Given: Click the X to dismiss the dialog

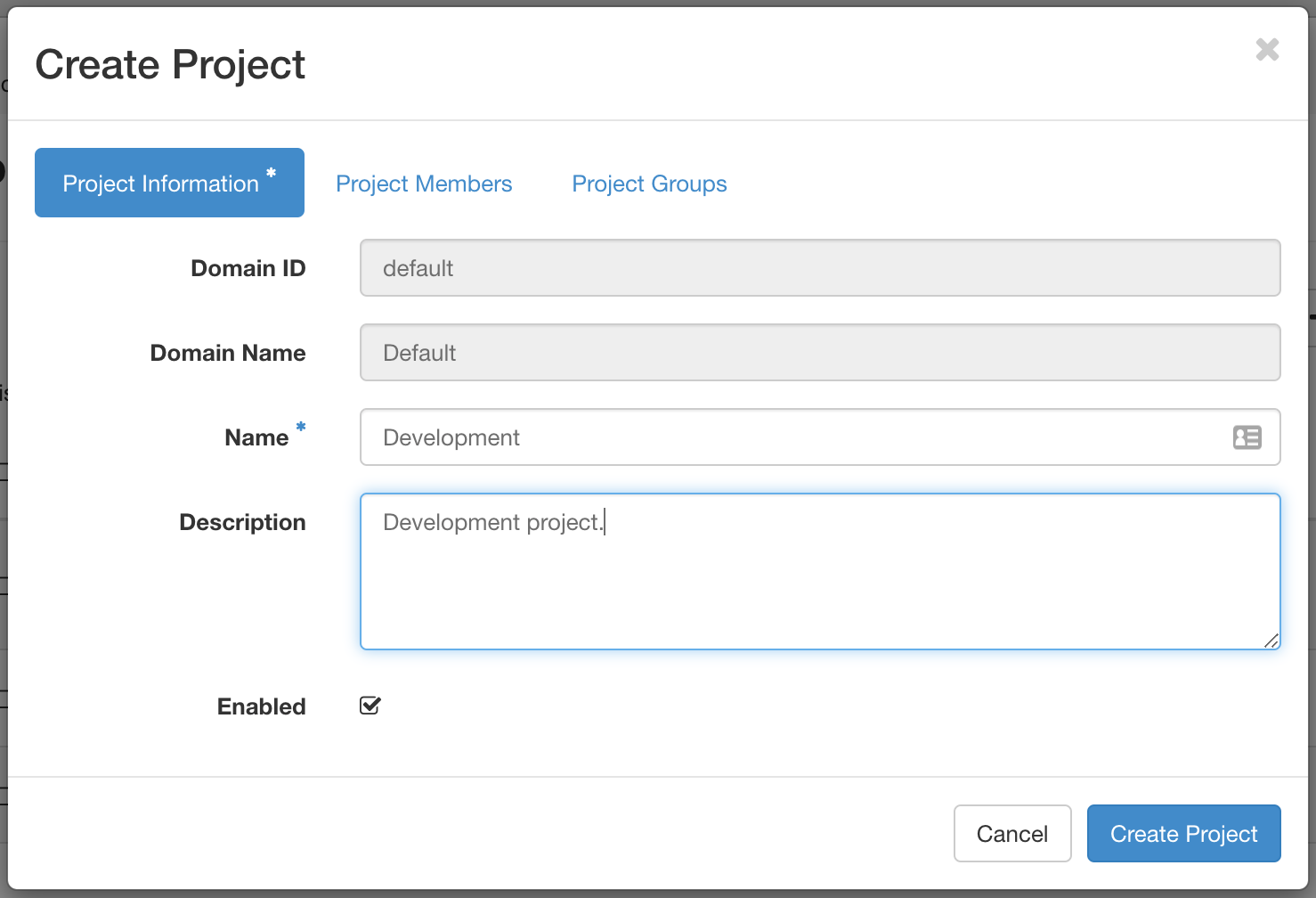Looking at the screenshot, I should tap(1267, 50).
